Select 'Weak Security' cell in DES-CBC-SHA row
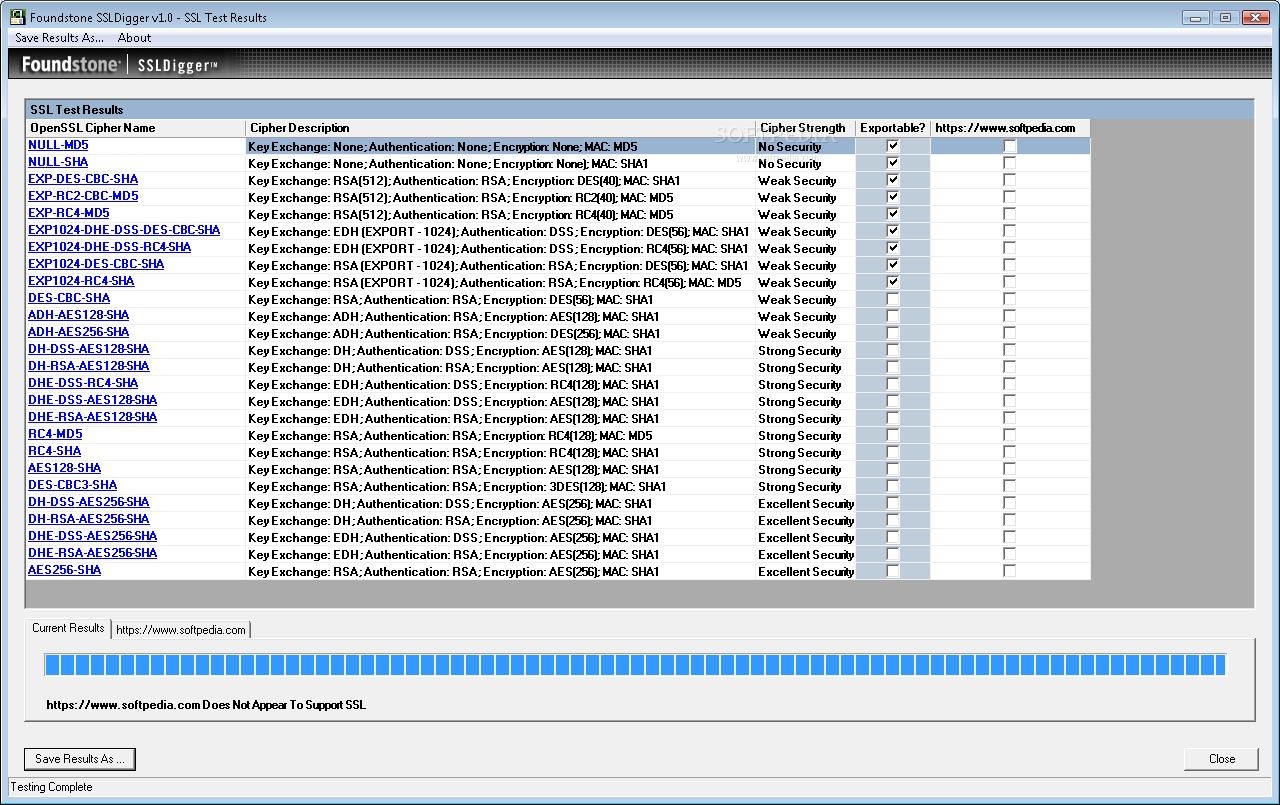The width and height of the screenshot is (1280, 805). (805, 299)
